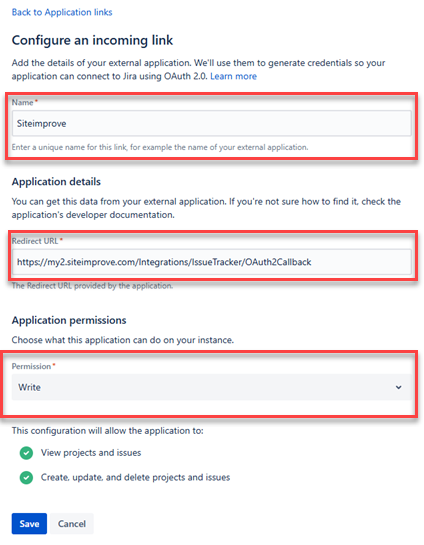Click the Application permissions heading

pyautogui.click(x=69, y=320)
